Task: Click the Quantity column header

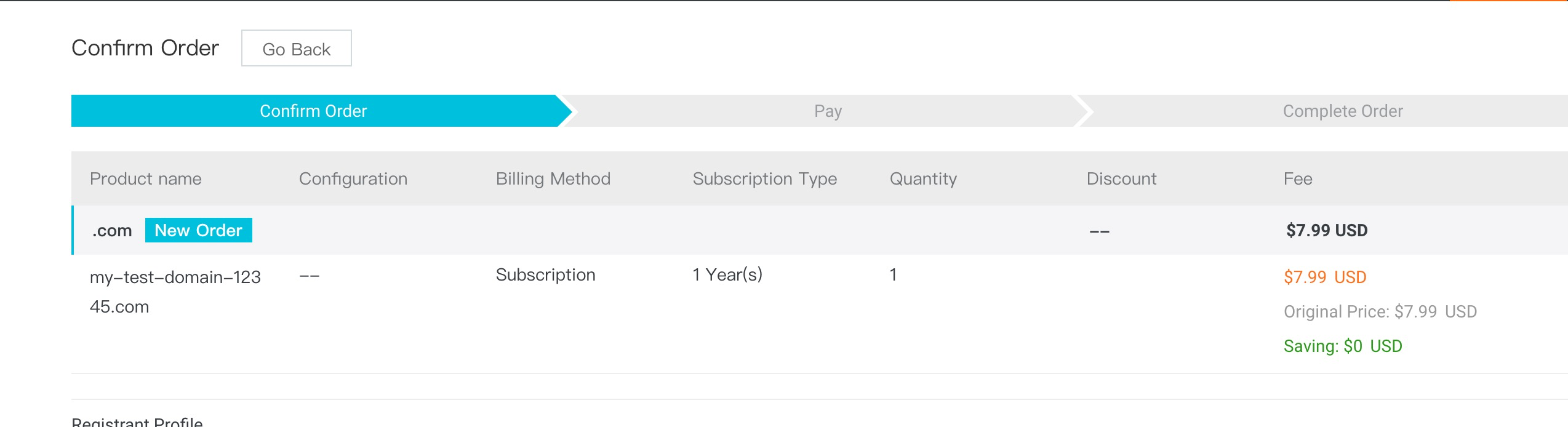Action: point(923,179)
